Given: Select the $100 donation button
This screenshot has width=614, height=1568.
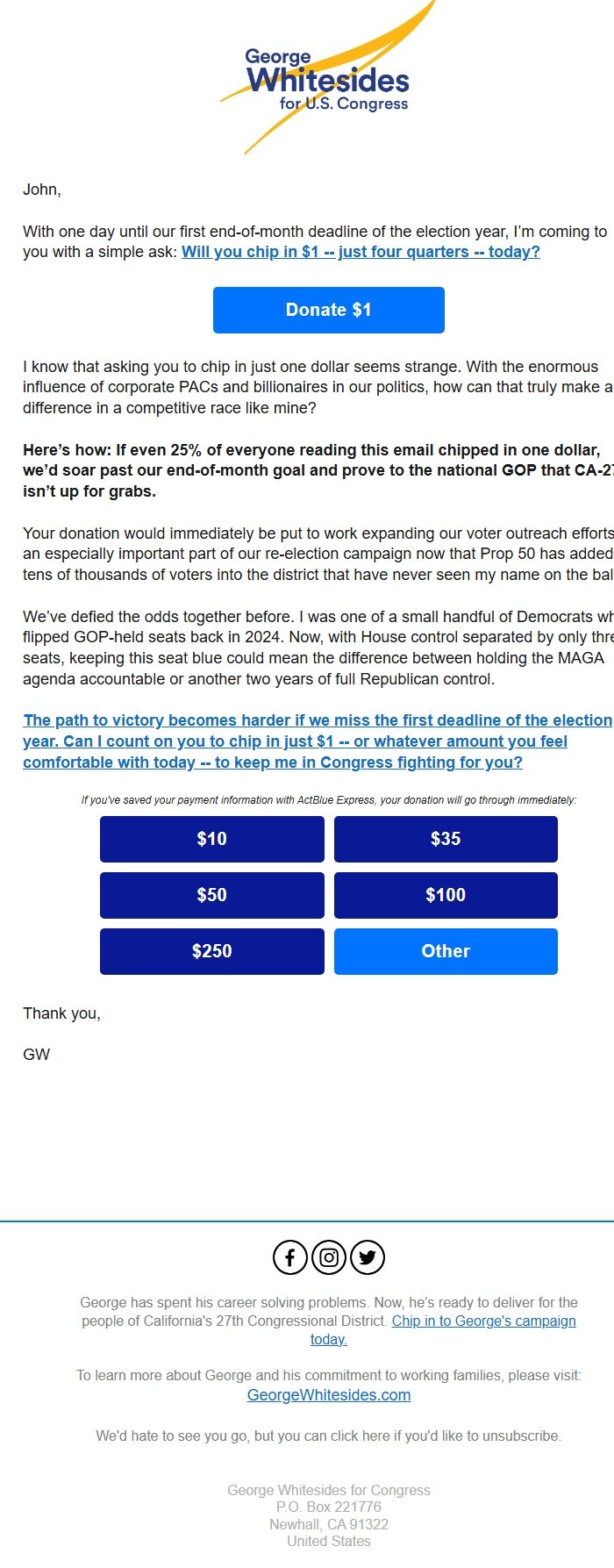Looking at the screenshot, I should pos(446,895).
